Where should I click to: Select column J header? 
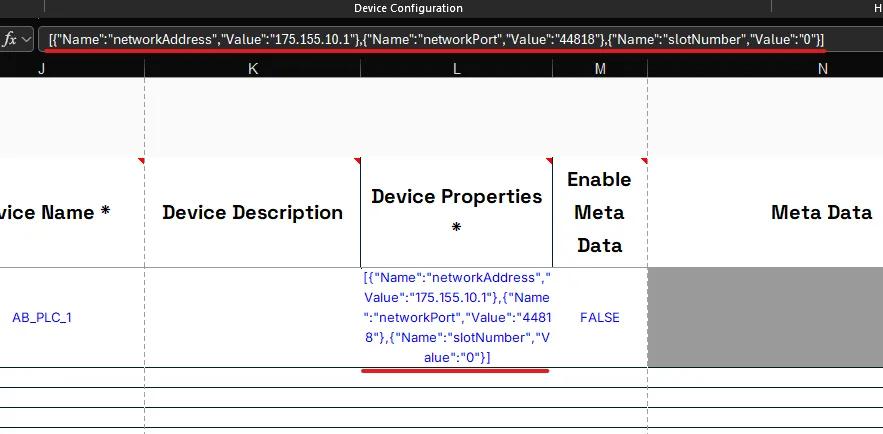[x=72, y=69]
